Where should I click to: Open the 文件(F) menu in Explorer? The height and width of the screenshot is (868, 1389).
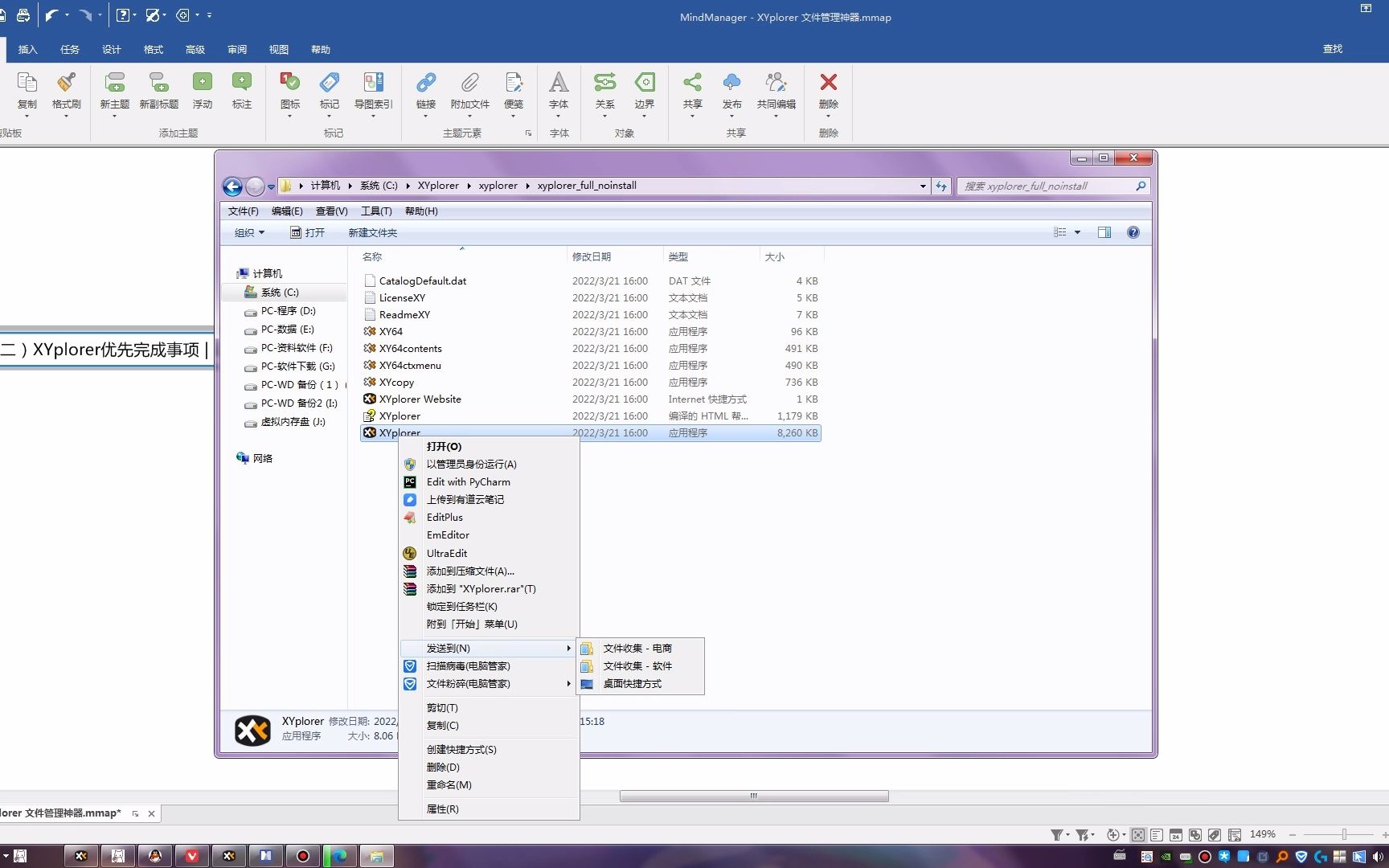(x=244, y=211)
